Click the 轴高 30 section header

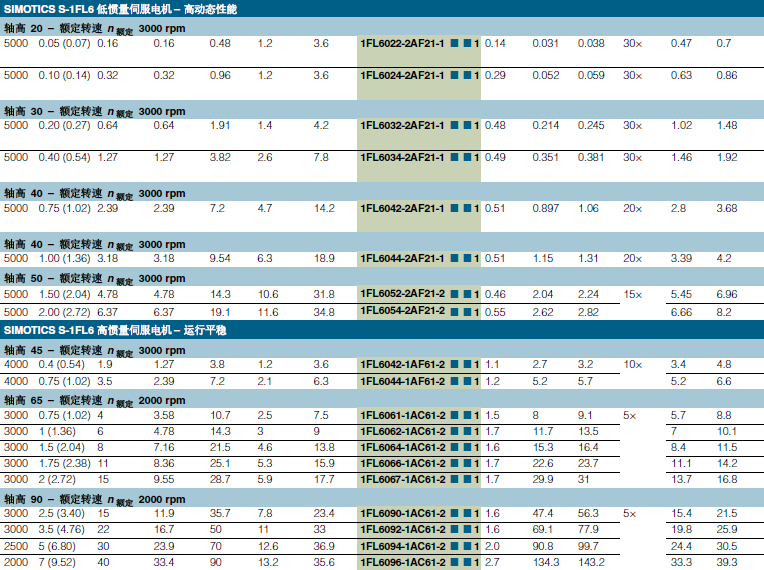(x=382, y=111)
